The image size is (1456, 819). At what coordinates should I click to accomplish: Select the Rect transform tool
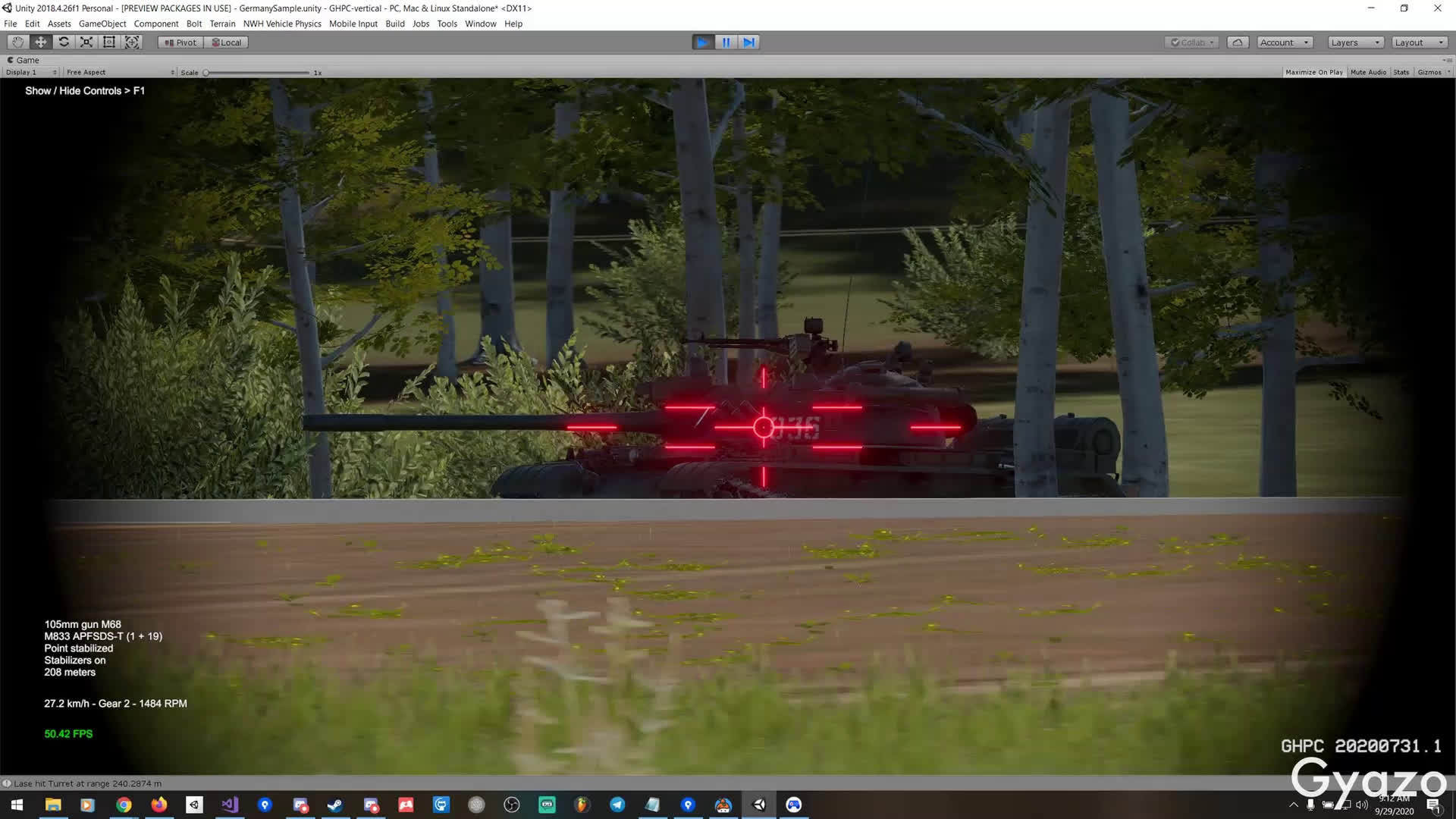click(x=109, y=42)
